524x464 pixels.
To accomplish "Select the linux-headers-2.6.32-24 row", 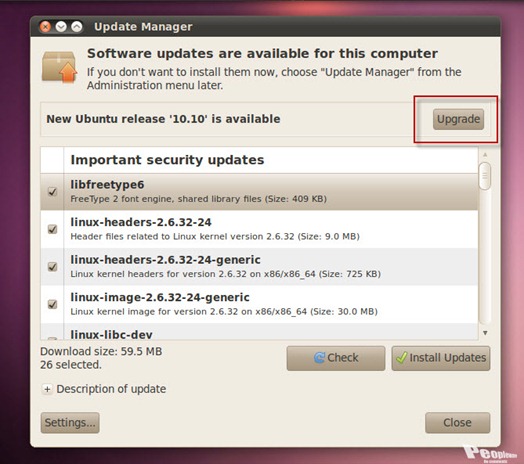I will (259, 229).
